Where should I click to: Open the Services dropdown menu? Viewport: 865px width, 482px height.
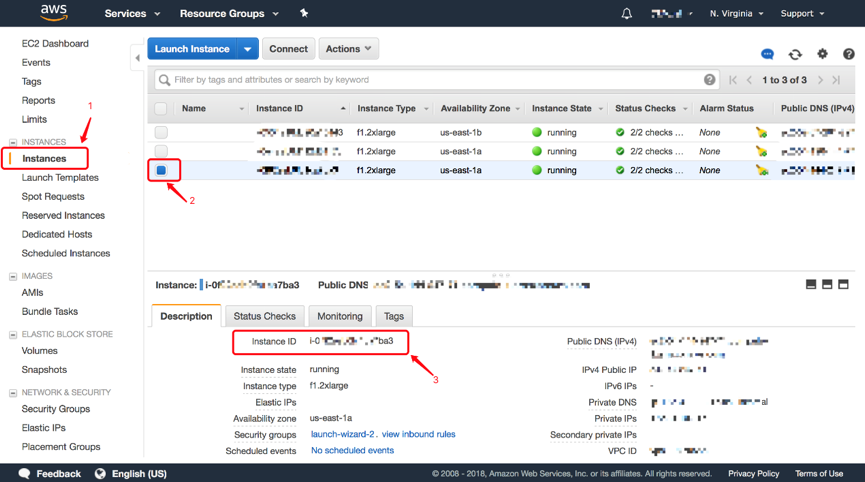click(x=132, y=13)
